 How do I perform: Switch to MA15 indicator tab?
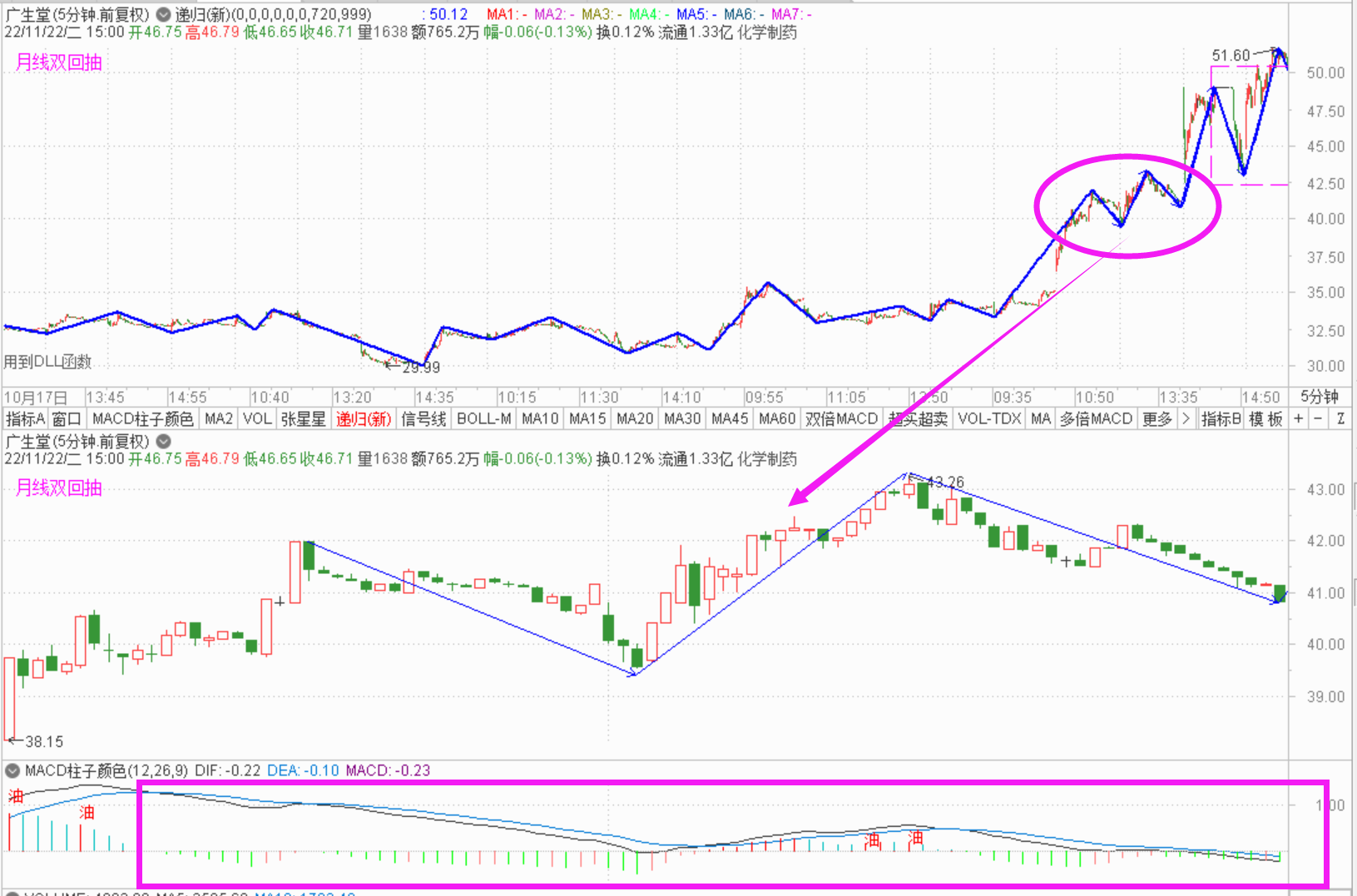click(587, 418)
